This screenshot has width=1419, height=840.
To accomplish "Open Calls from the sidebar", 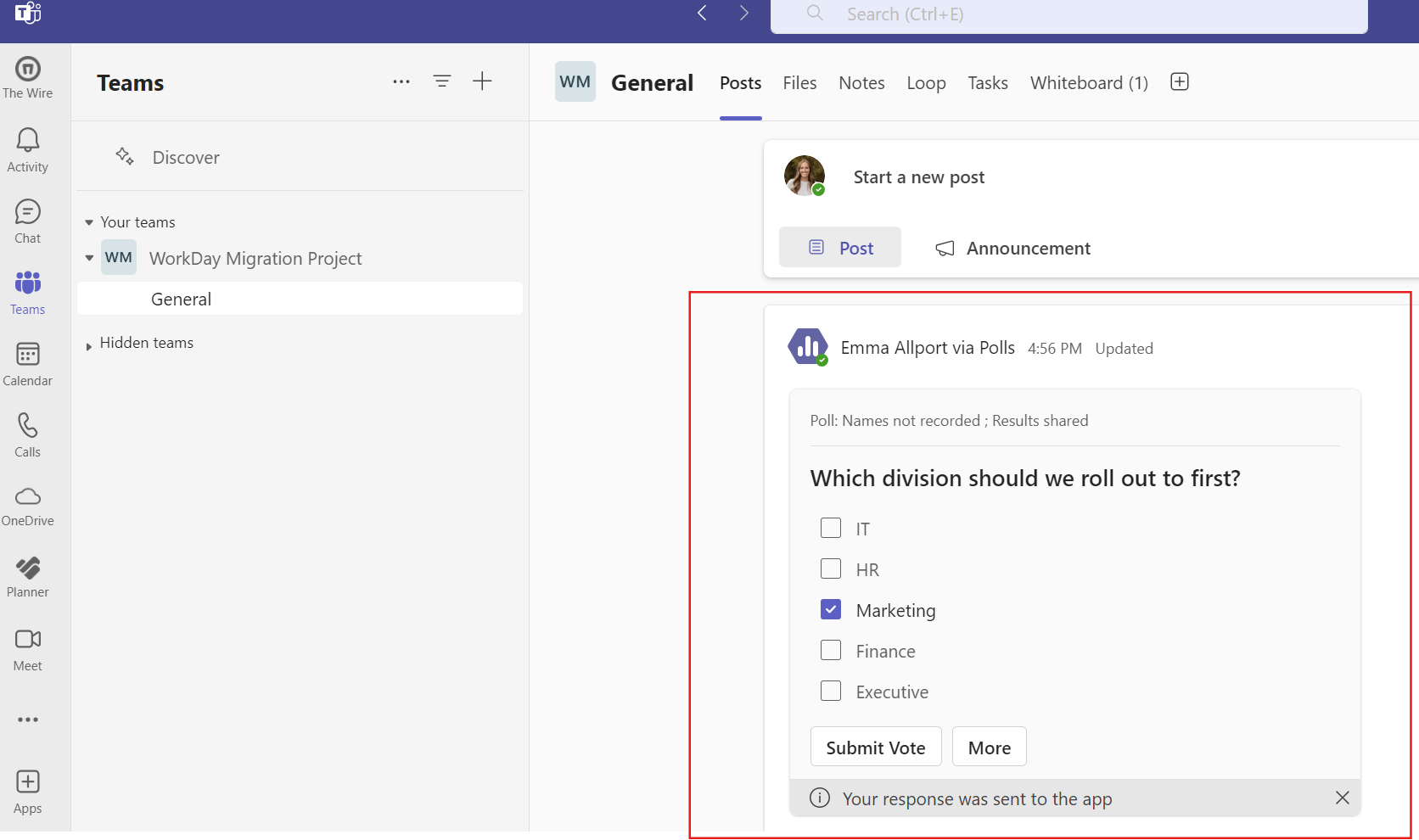I will [x=28, y=435].
